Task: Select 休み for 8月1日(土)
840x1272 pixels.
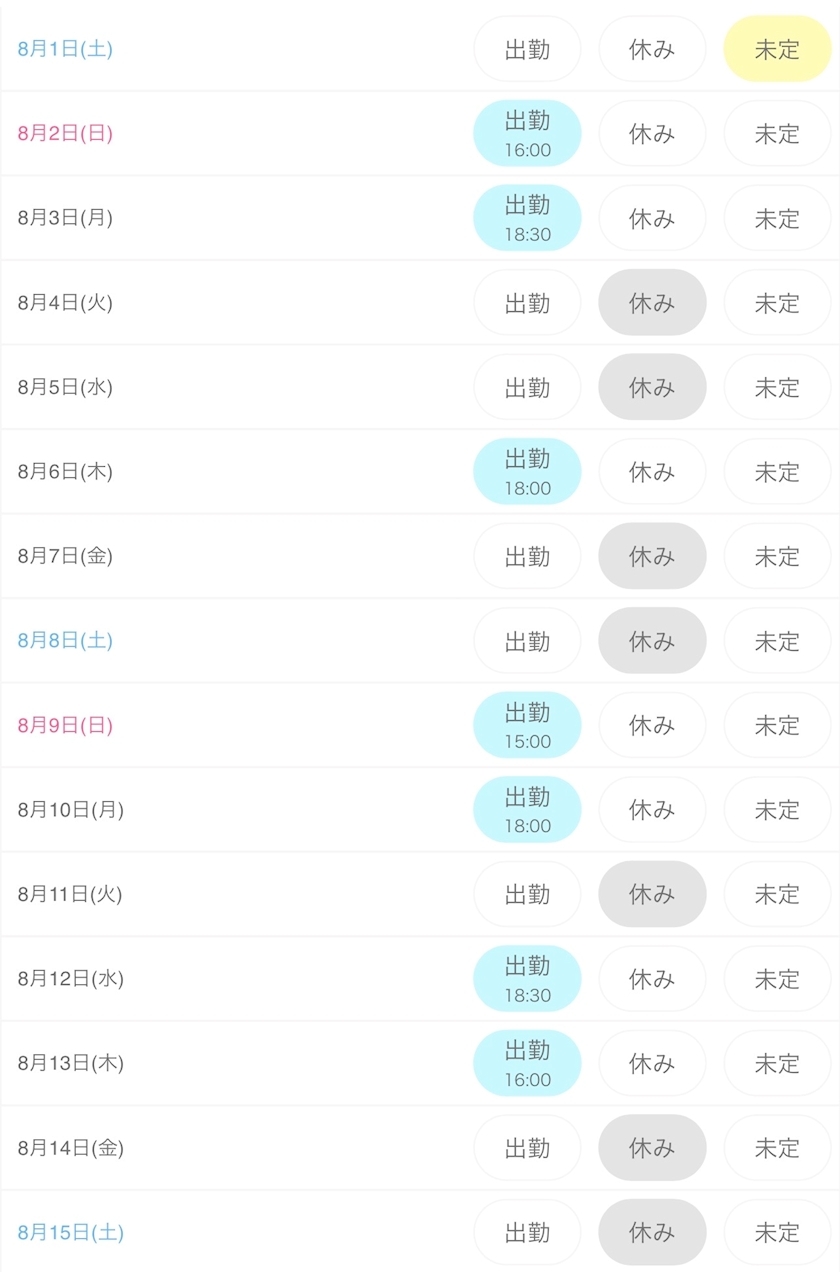Action: (652, 49)
